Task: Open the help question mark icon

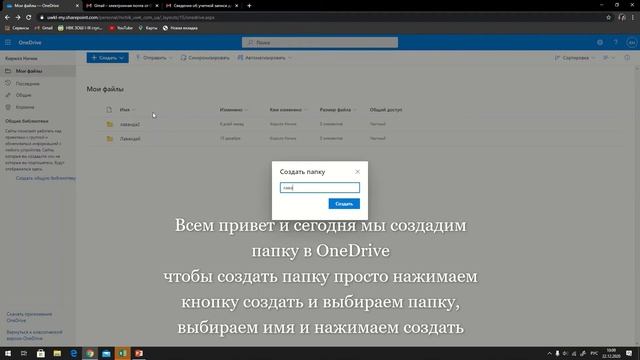Action: [616, 42]
